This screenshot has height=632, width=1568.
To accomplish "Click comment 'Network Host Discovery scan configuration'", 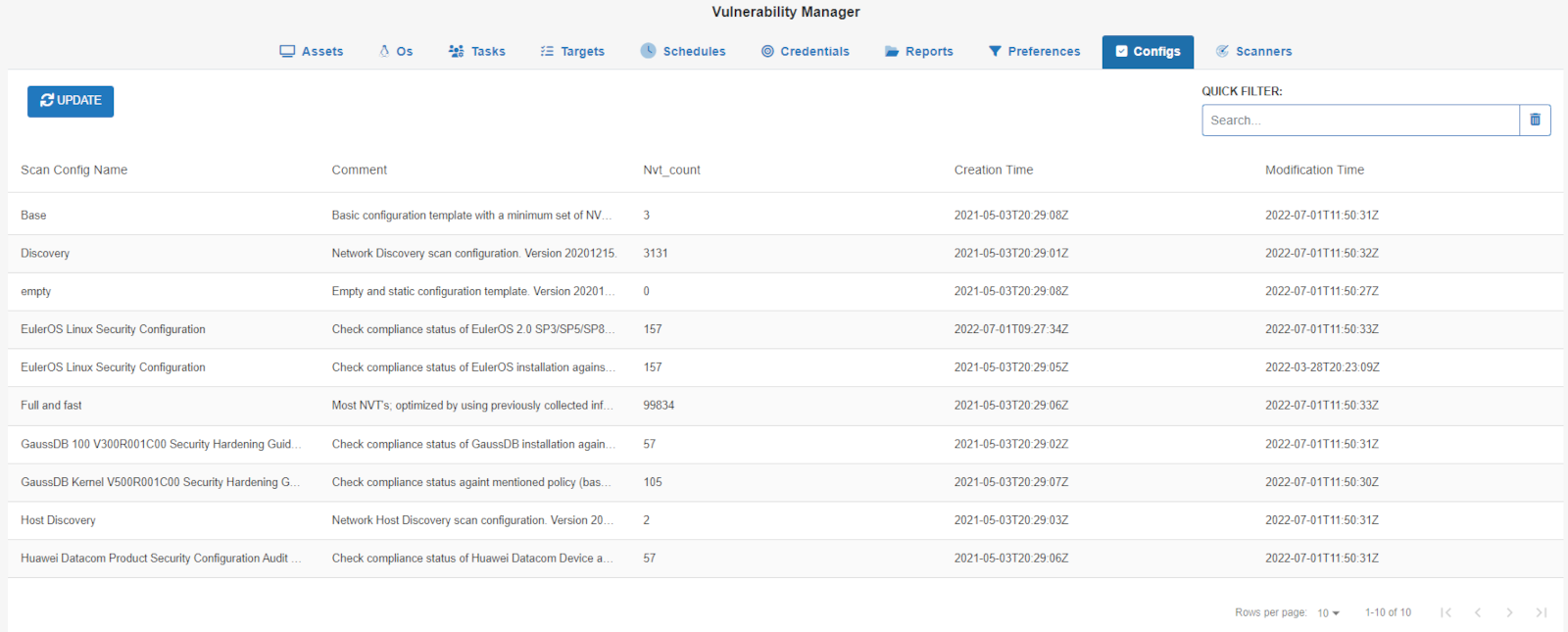I will coord(472,520).
